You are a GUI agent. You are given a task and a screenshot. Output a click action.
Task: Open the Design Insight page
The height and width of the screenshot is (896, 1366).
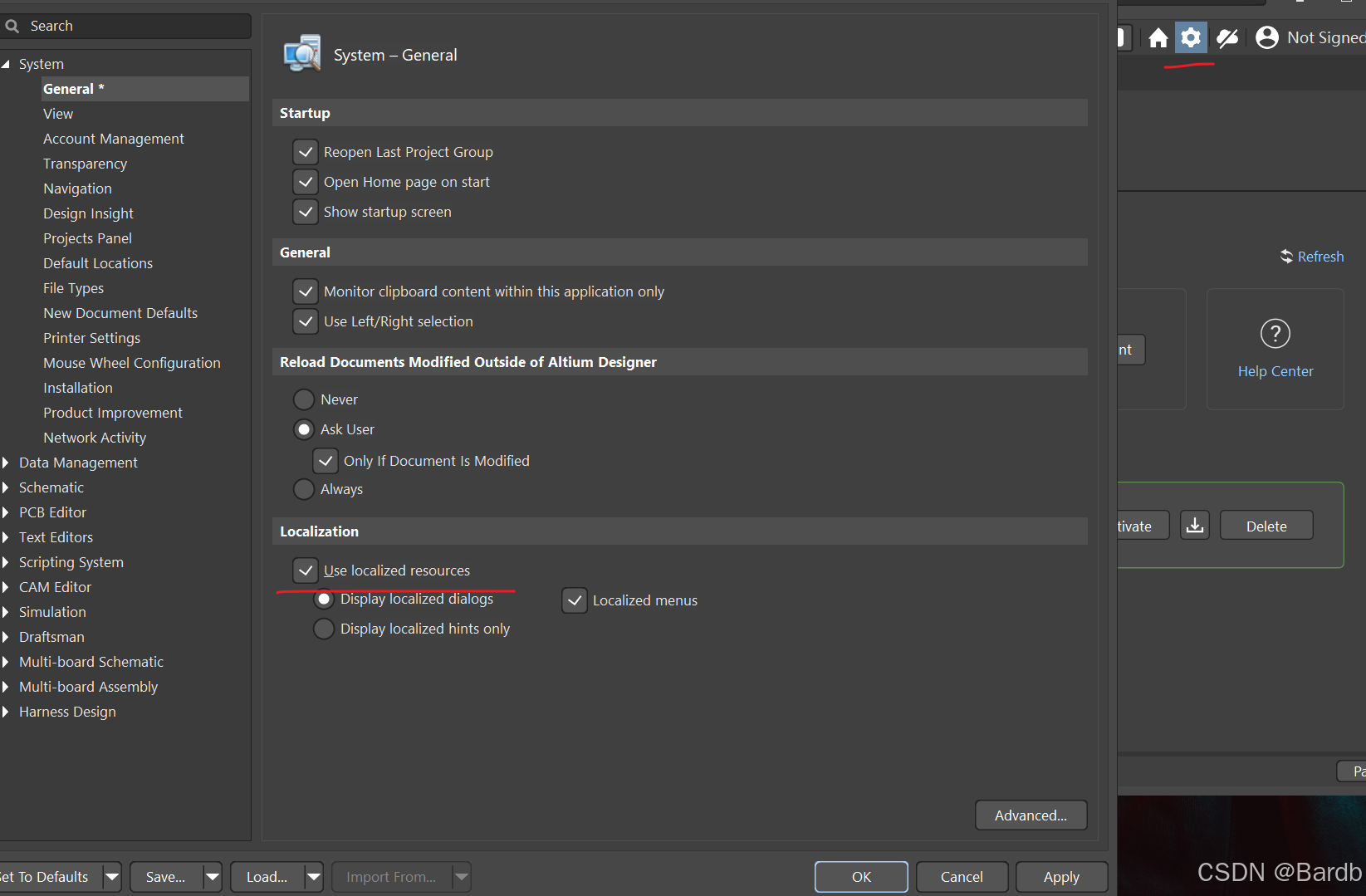tap(88, 213)
